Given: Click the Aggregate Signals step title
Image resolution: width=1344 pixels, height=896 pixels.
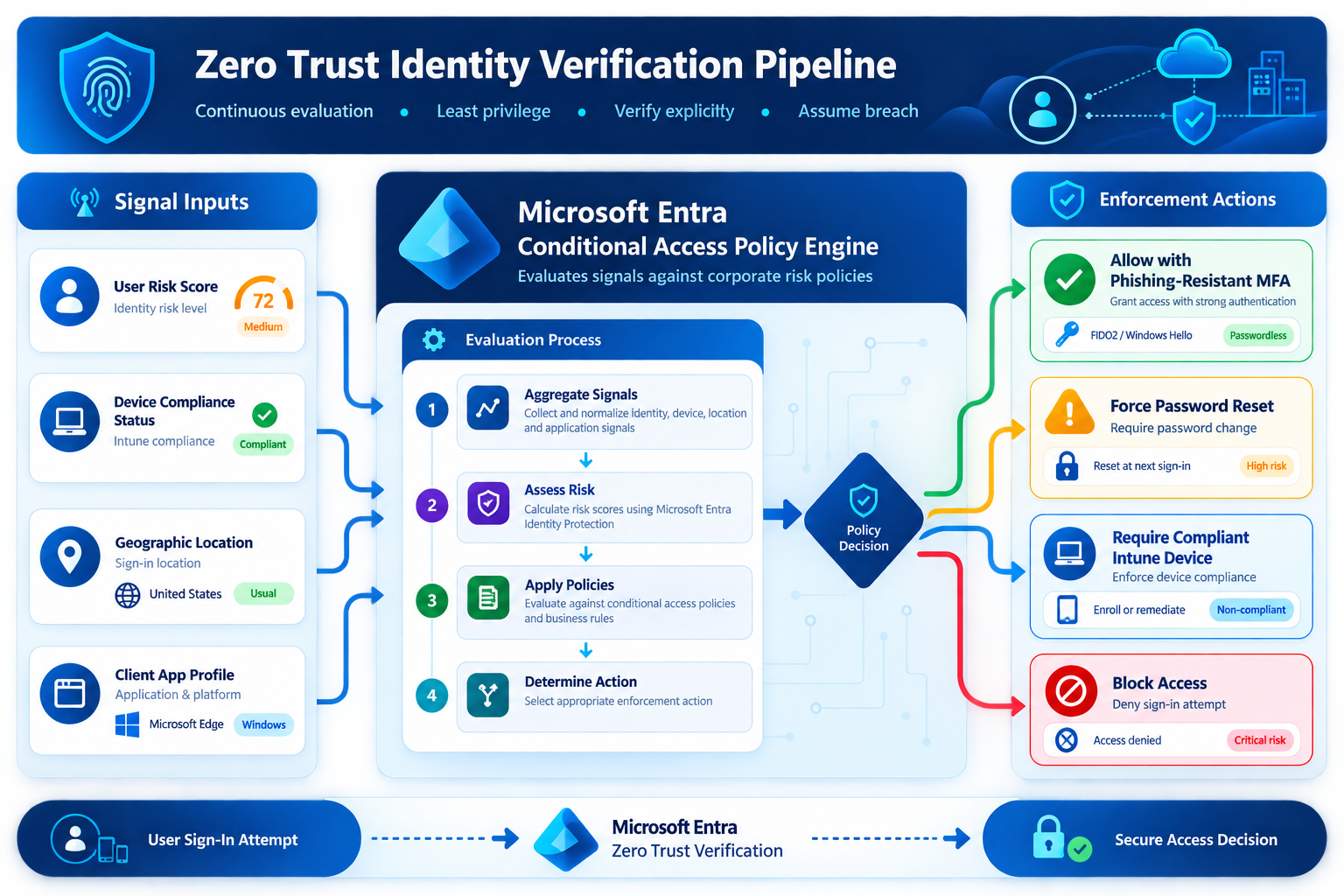Looking at the screenshot, I should pyautogui.click(x=581, y=395).
